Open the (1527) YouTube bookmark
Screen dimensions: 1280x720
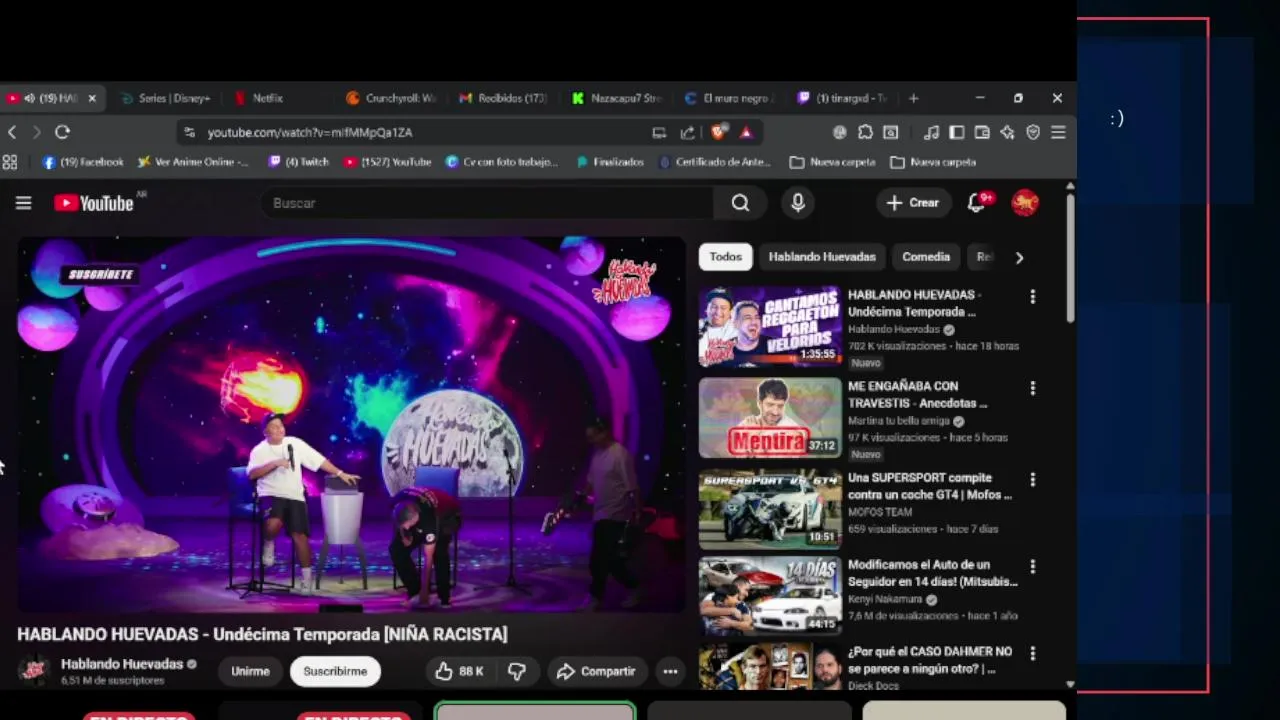coord(387,162)
